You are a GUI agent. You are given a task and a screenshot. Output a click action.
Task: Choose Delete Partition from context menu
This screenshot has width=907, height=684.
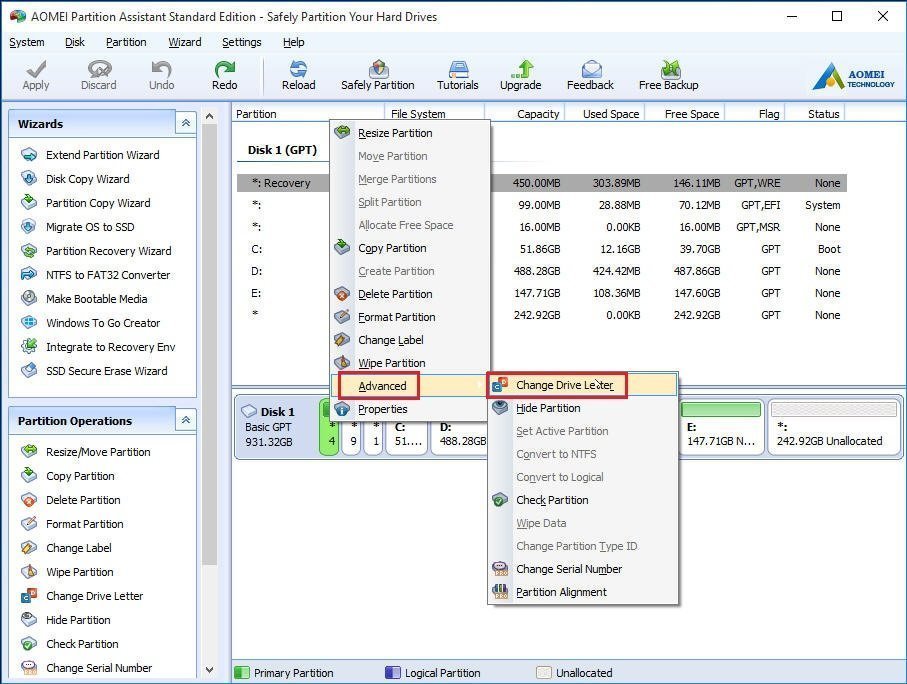(410, 294)
